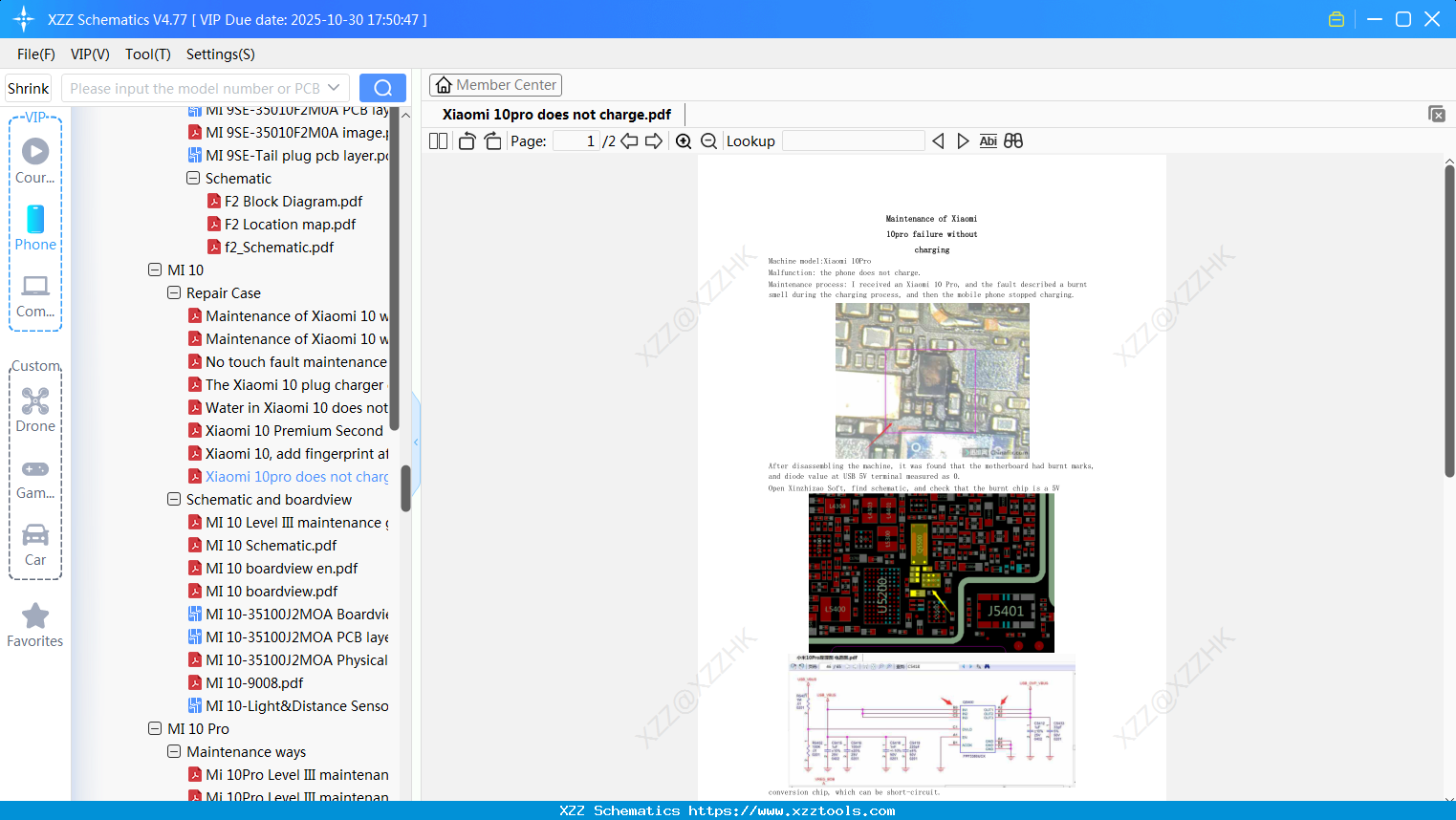Open the Tool(T) menu
This screenshot has width=1456, height=820.
point(148,54)
